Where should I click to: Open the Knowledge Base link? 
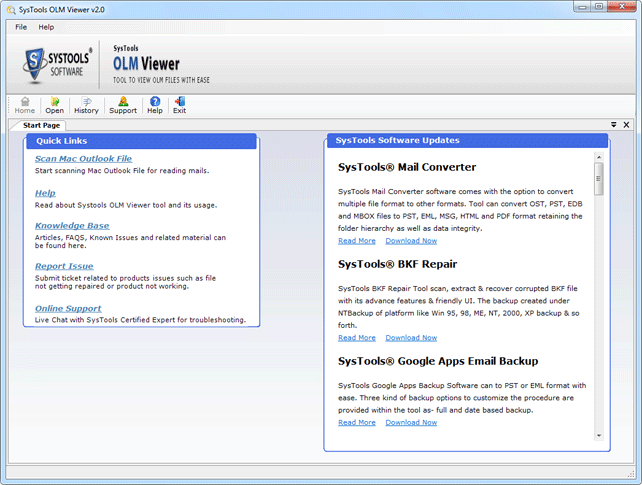tap(72, 226)
